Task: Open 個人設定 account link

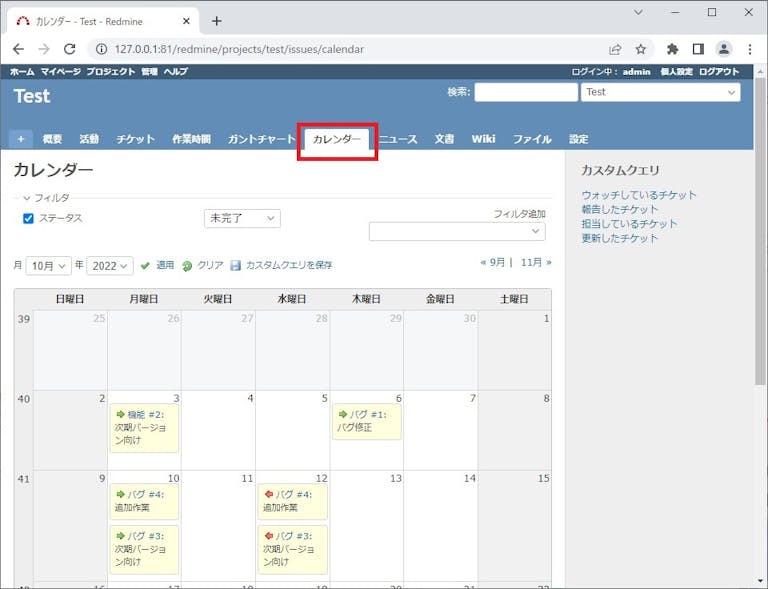Action: [676, 71]
